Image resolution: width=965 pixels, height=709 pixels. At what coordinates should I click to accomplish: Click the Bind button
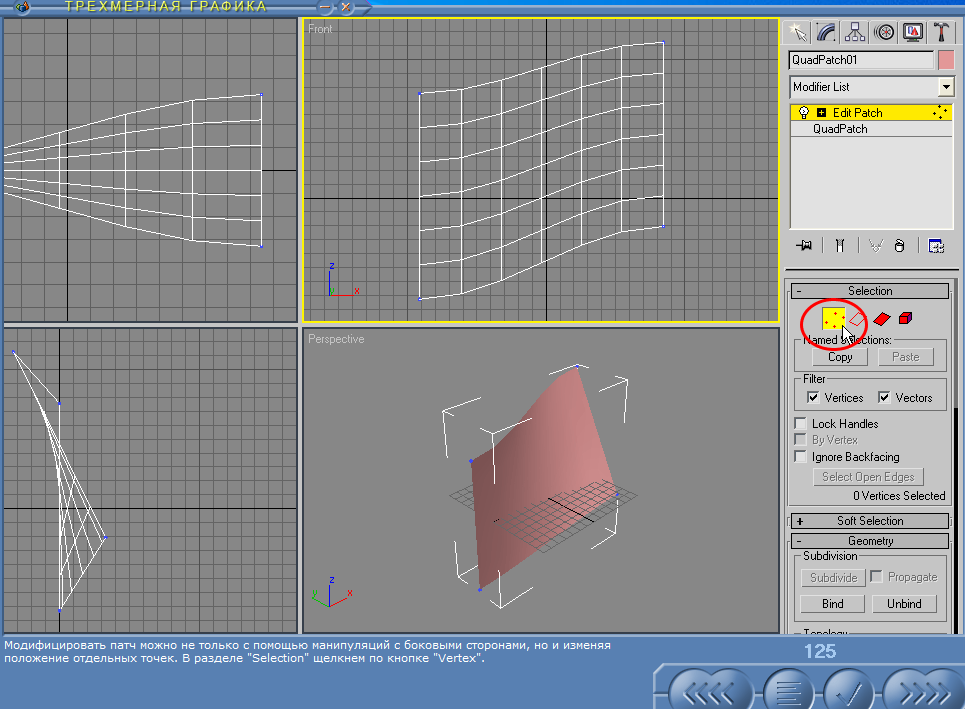(833, 604)
